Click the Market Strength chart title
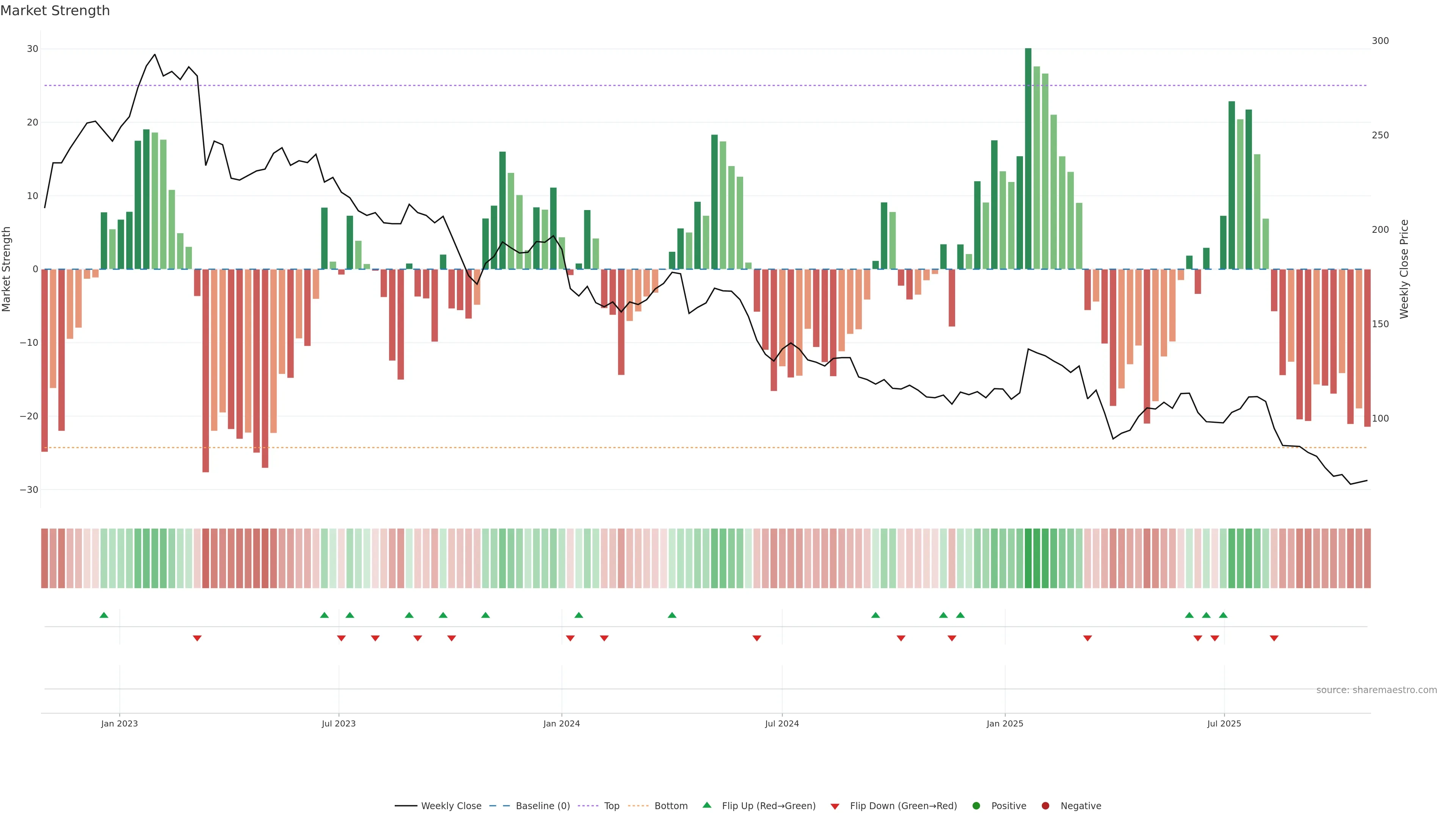Screen dimensions: 1456x819 (55, 11)
